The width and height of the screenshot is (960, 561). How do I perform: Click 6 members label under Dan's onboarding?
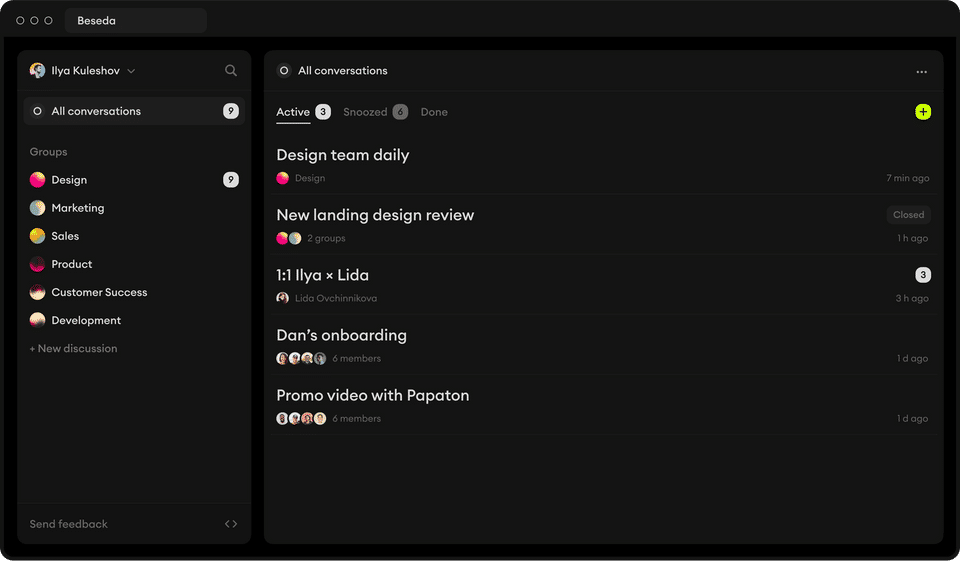point(356,358)
